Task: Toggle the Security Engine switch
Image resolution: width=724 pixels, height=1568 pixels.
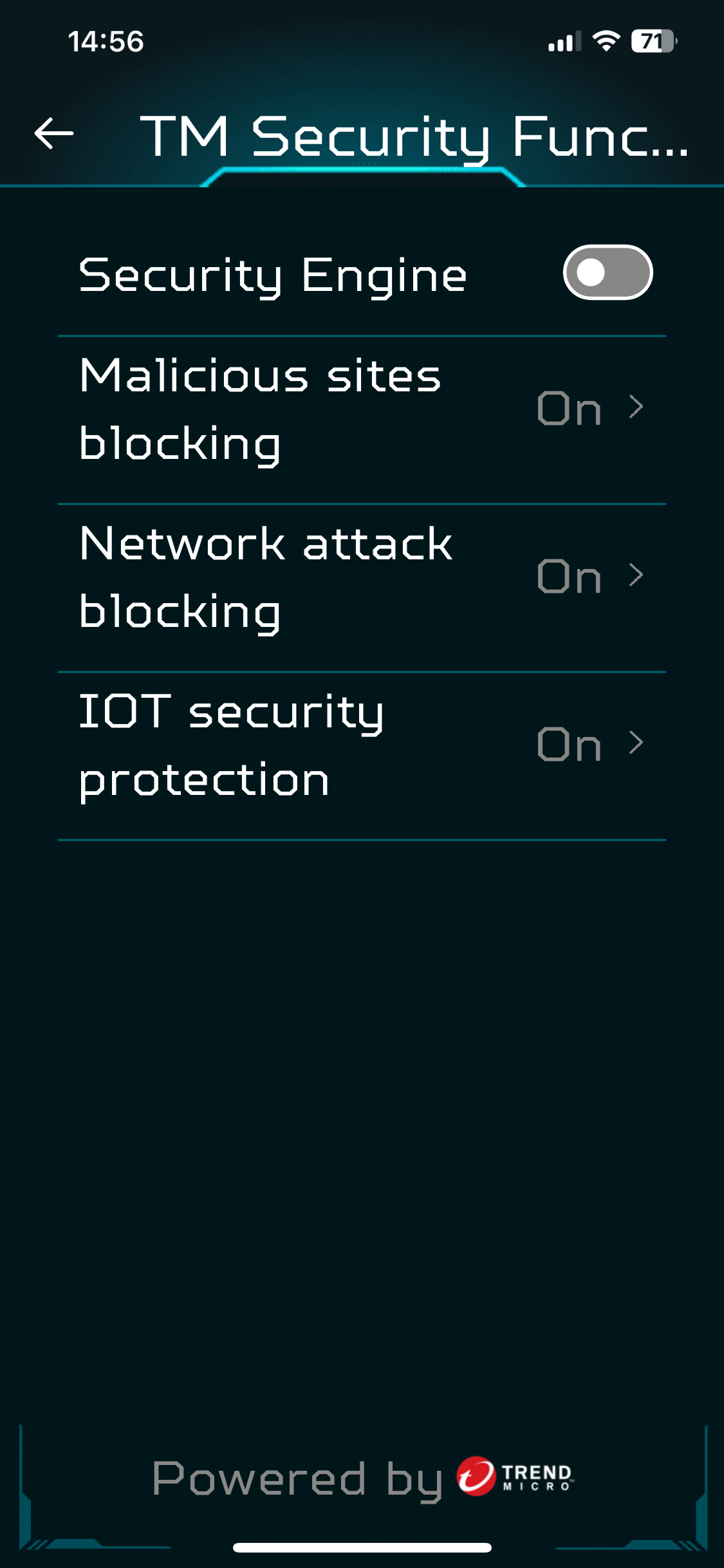Action: point(608,272)
